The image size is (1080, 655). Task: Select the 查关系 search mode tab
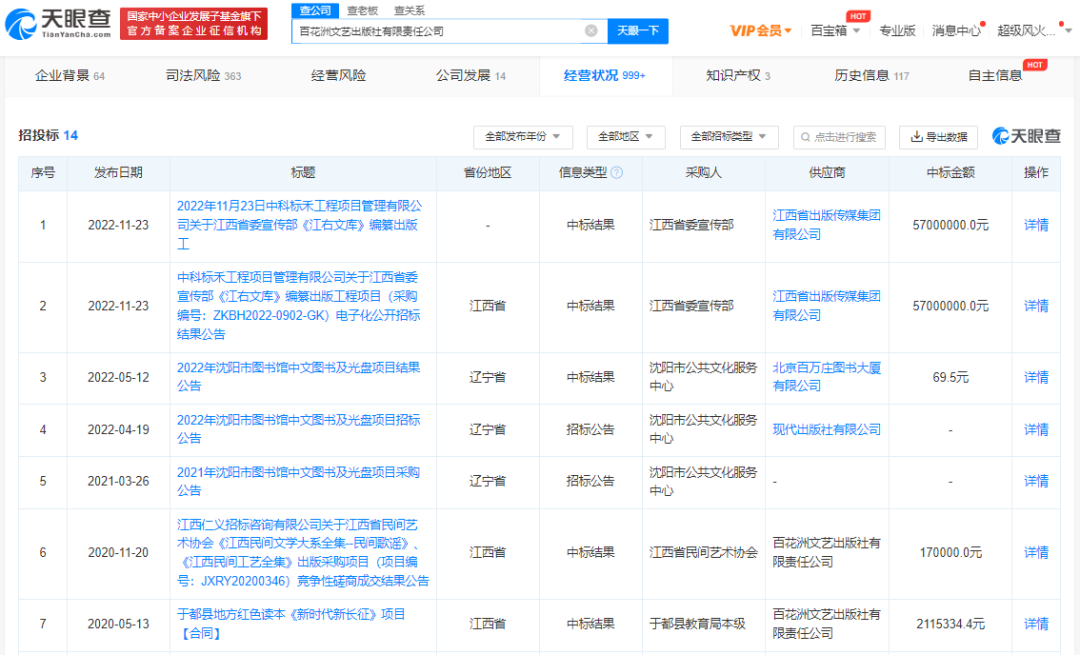click(409, 10)
